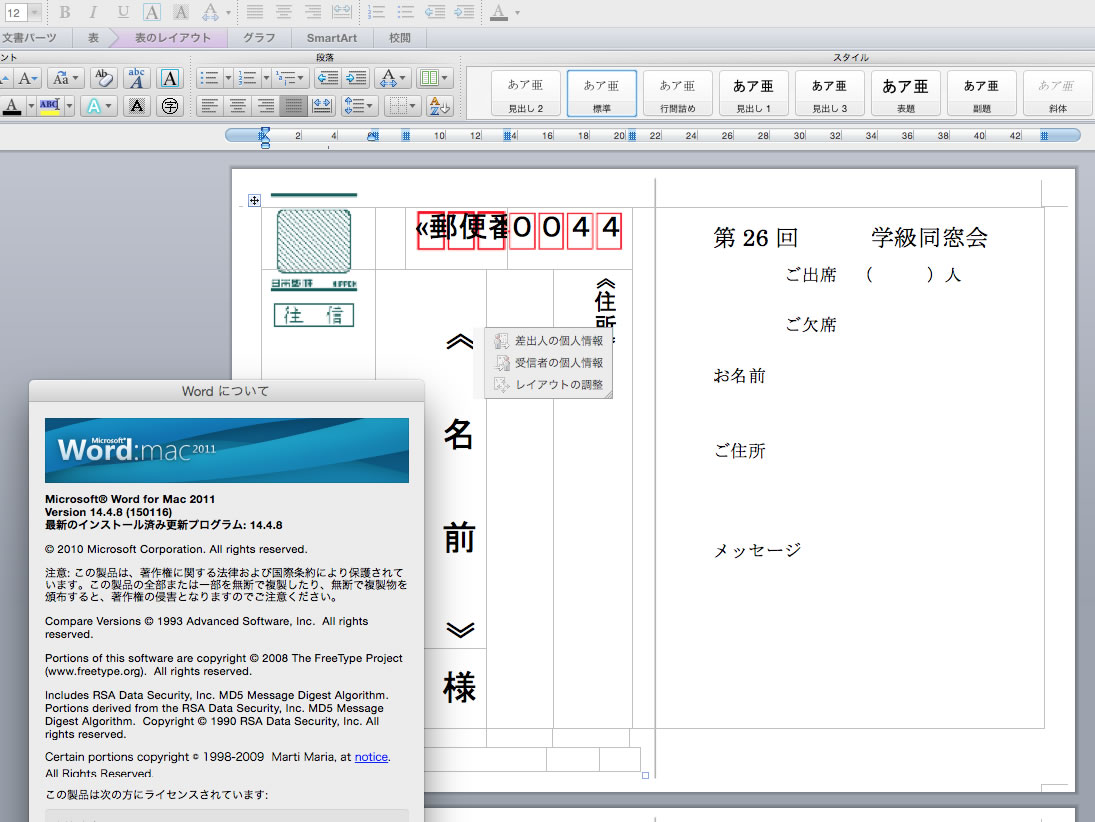Click the font size field showing 12

15,13
